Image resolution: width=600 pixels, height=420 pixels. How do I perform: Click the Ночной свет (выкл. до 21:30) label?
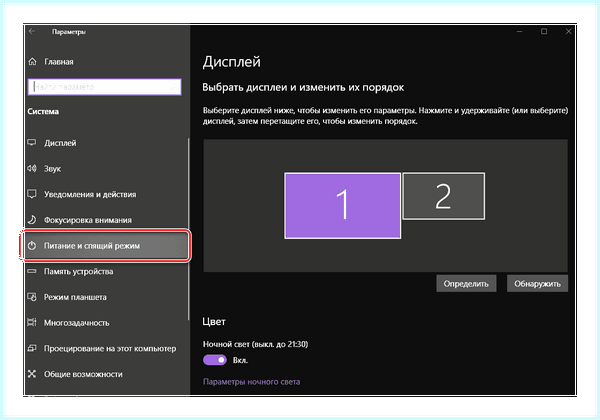255,344
